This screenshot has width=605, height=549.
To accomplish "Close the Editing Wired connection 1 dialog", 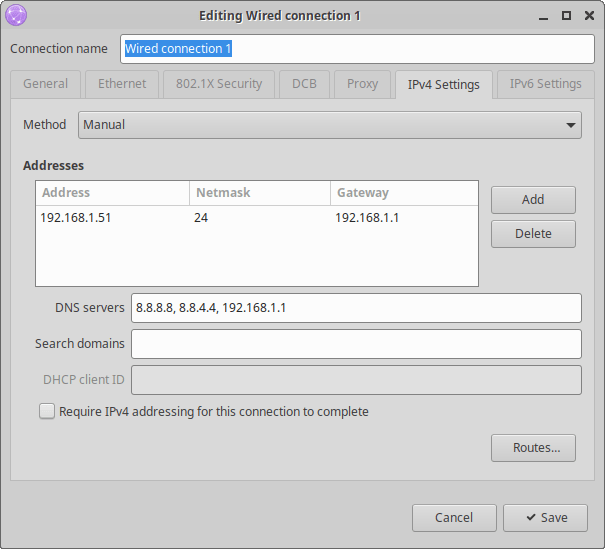I will (589, 15).
